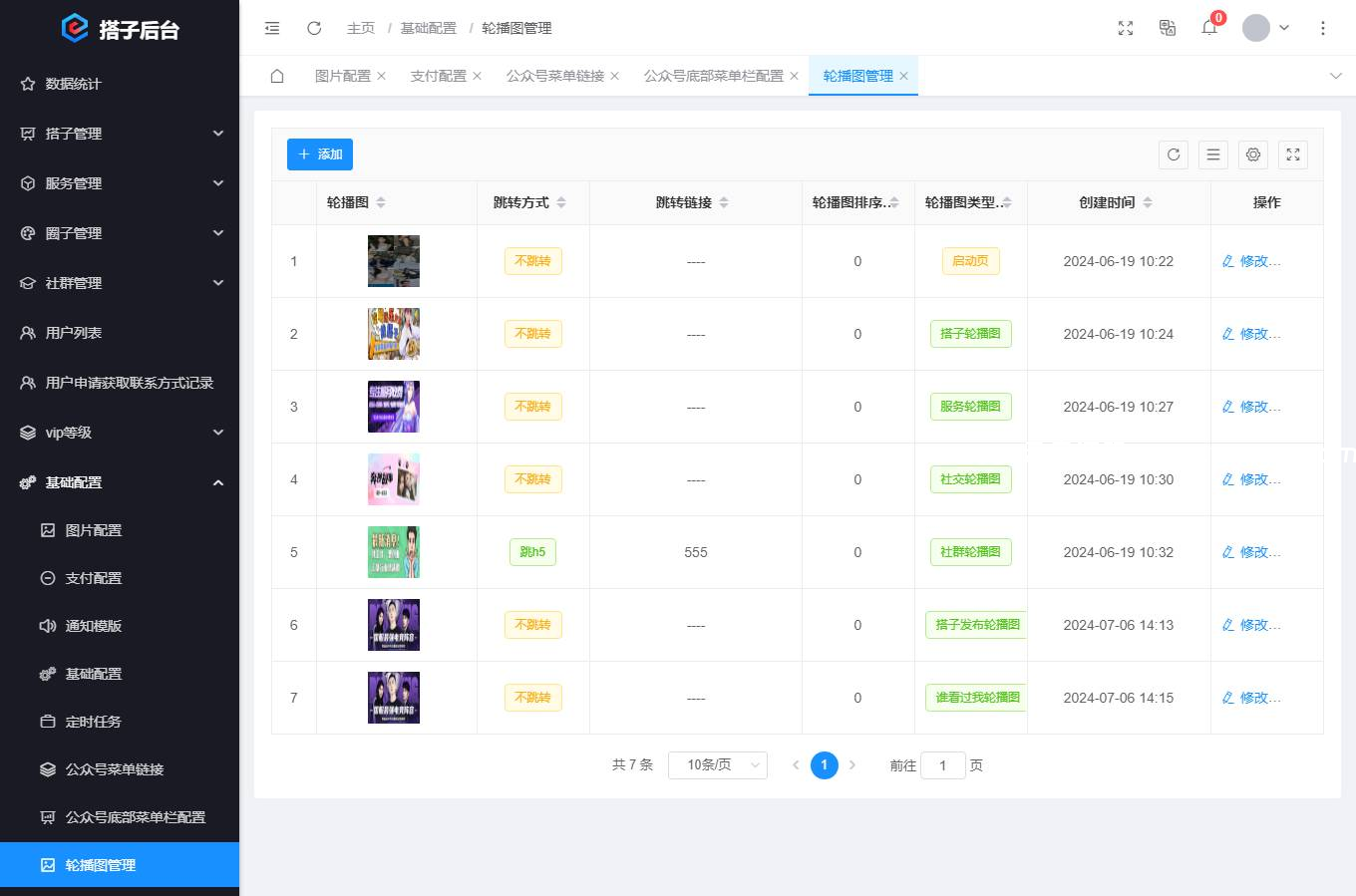
Task: Select the 公众号菜单链接 tab
Action: [554, 75]
